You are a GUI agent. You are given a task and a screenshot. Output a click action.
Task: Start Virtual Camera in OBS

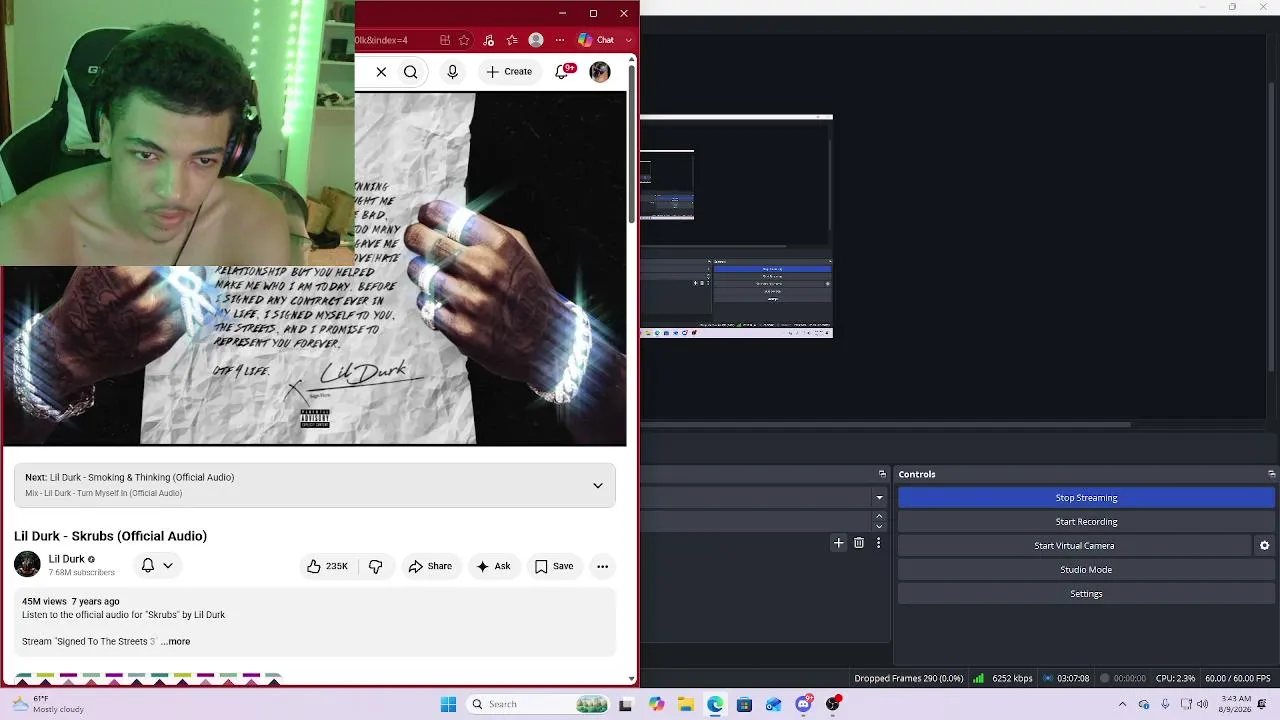[1074, 545]
